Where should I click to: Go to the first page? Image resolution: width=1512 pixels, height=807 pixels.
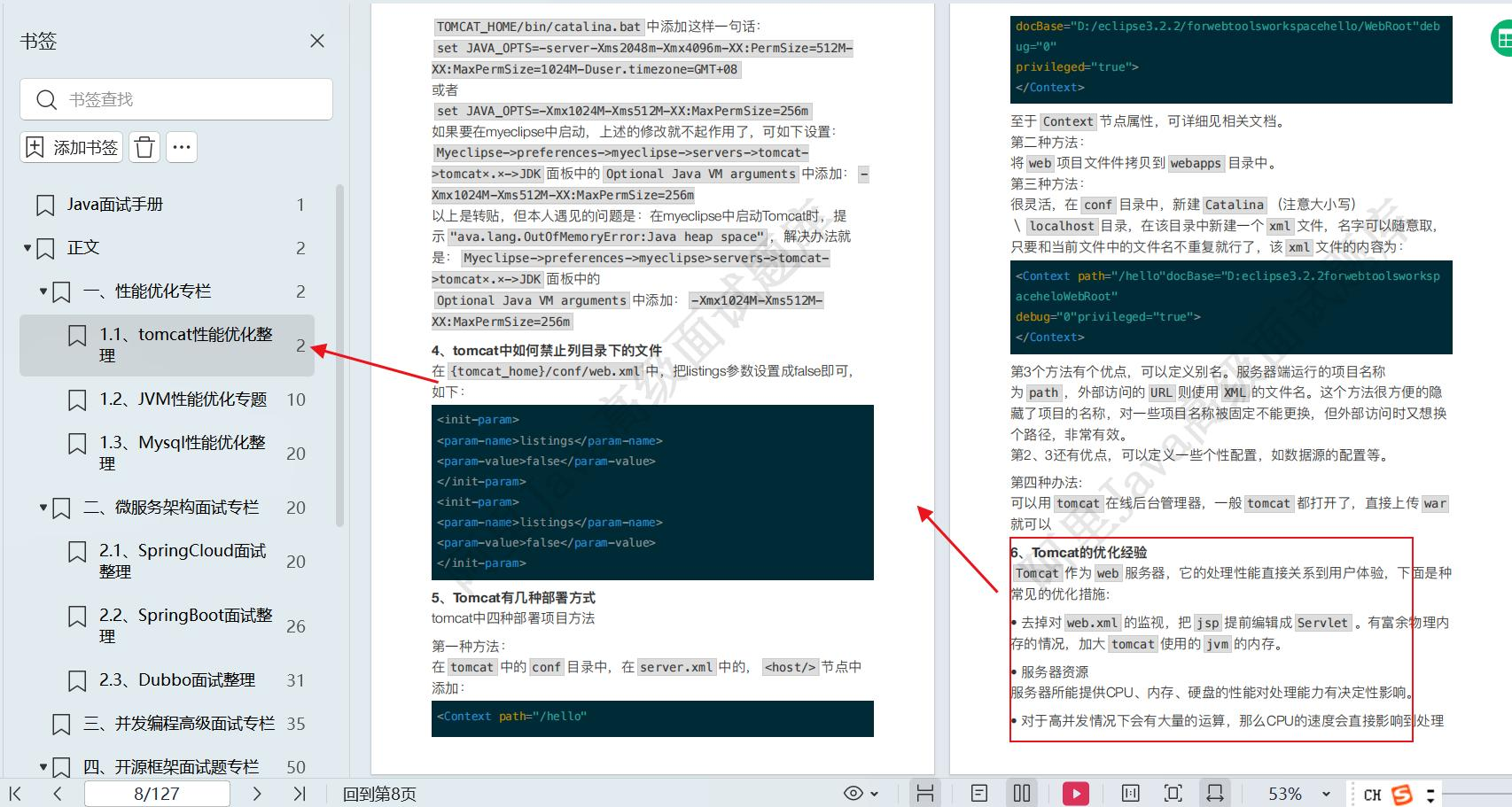[15, 794]
